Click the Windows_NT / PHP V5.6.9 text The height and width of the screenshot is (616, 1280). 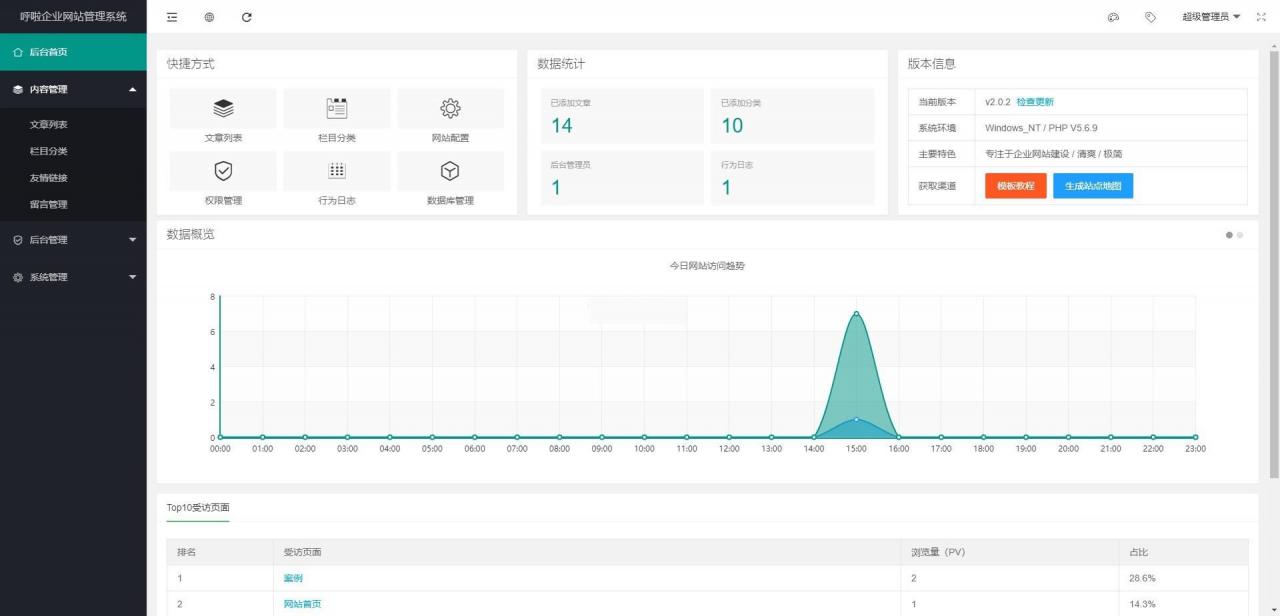pyautogui.click(x=1041, y=128)
